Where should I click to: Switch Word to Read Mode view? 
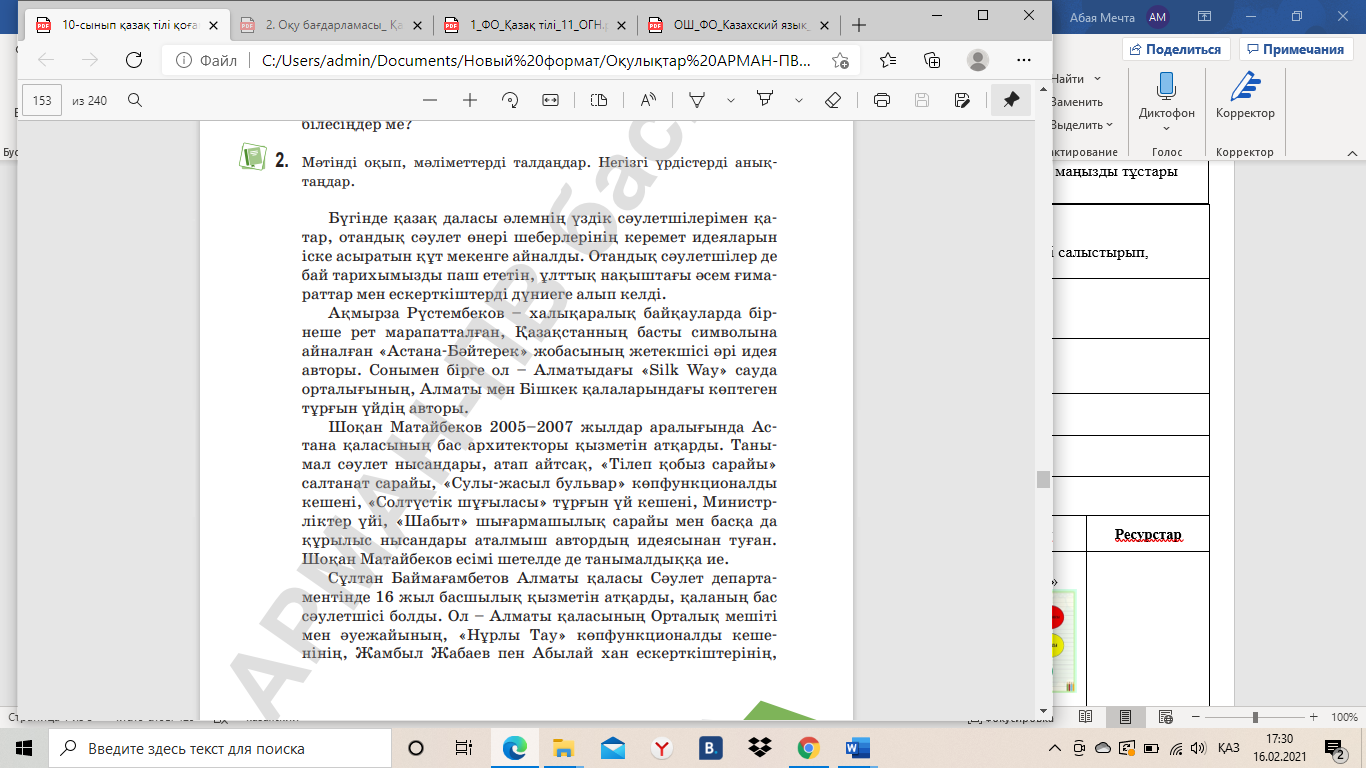[x=1086, y=717]
